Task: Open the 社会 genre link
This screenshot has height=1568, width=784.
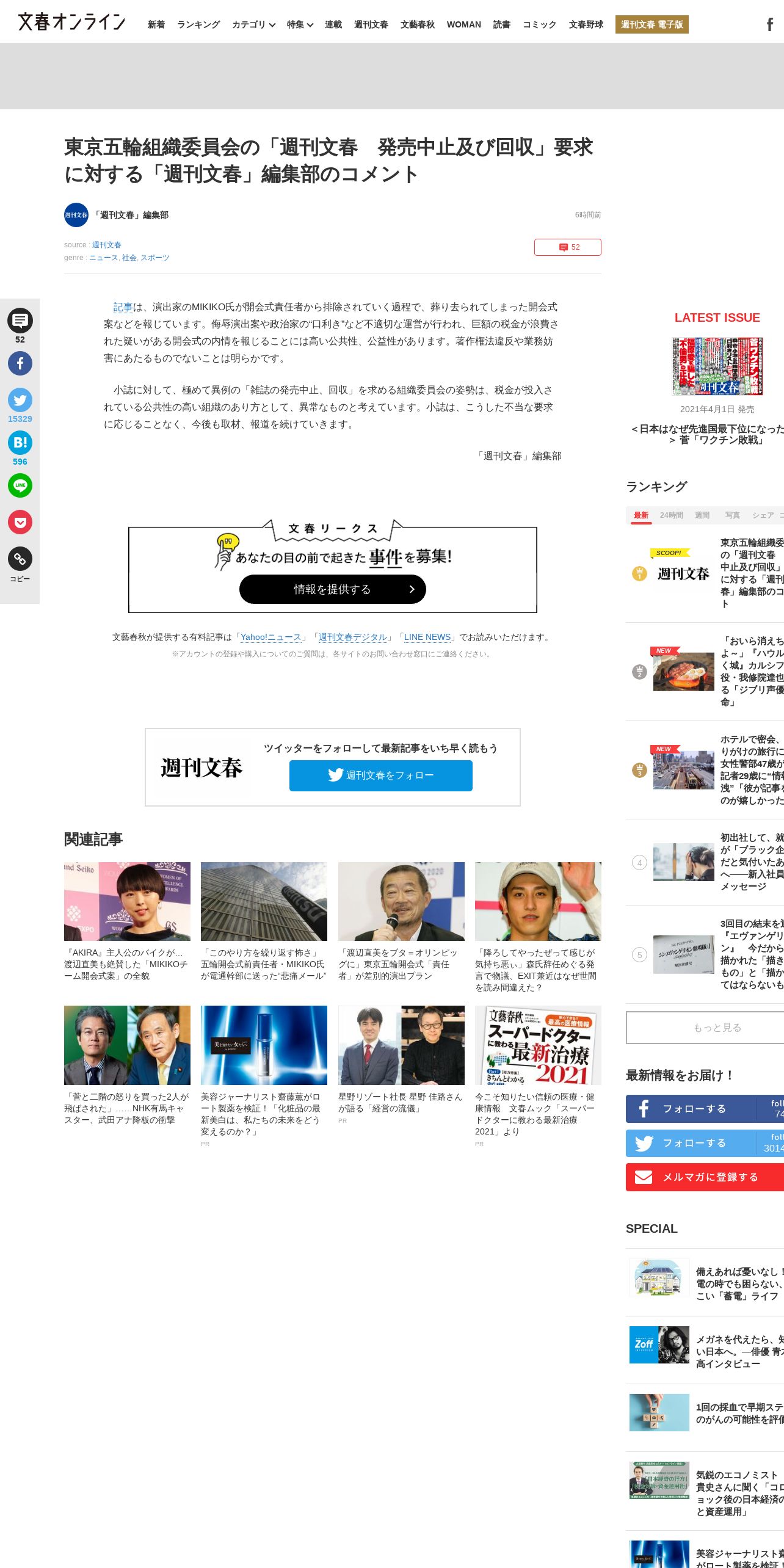Action: pyautogui.click(x=129, y=258)
